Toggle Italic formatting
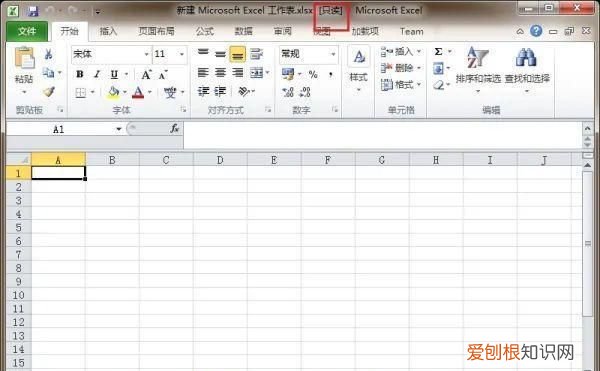600x371 pixels. click(x=97, y=74)
